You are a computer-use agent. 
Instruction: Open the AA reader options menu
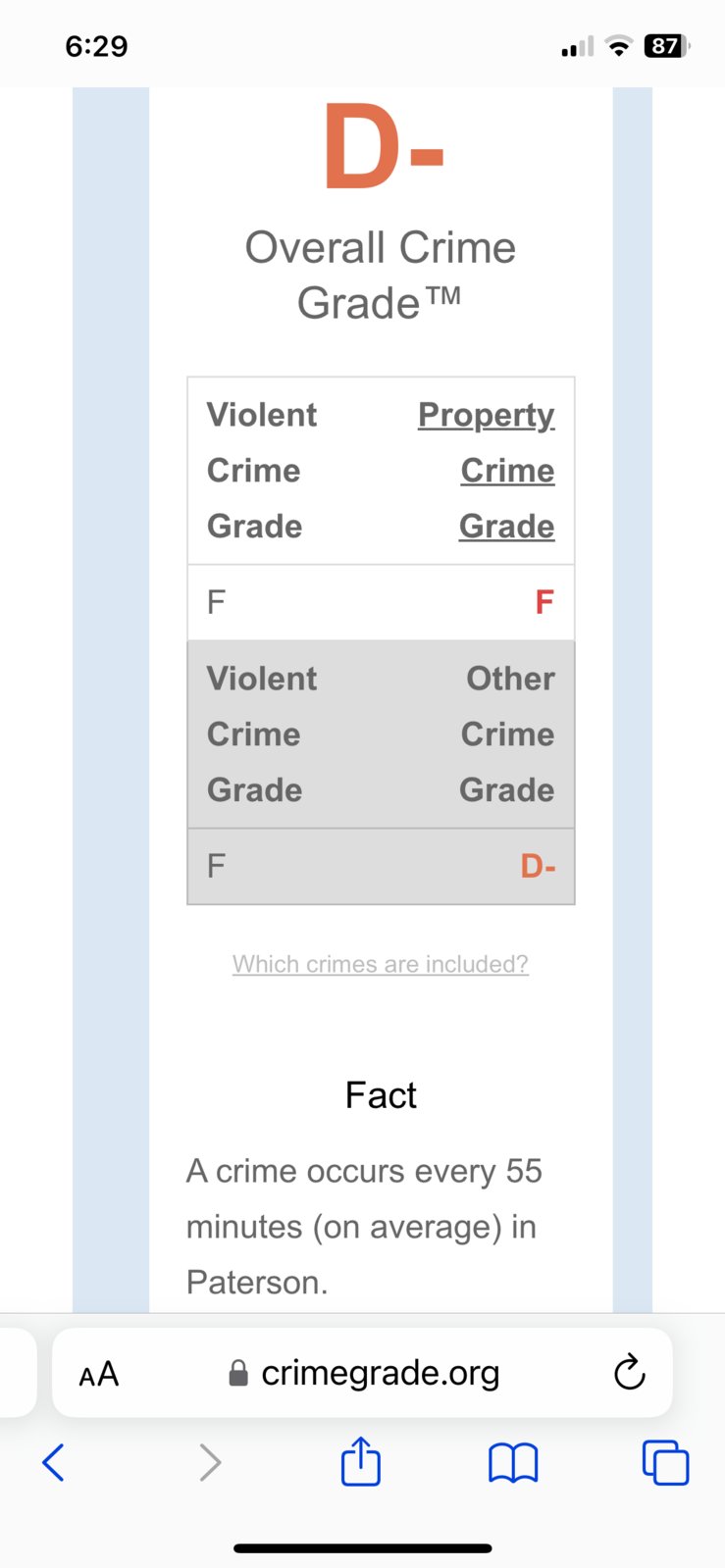[x=99, y=1374]
